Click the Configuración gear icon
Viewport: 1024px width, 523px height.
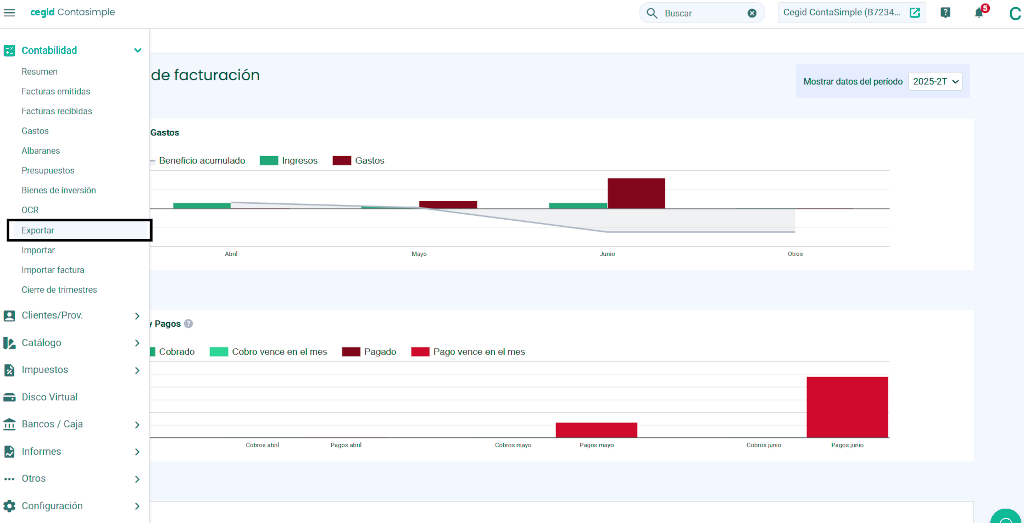point(9,506)
